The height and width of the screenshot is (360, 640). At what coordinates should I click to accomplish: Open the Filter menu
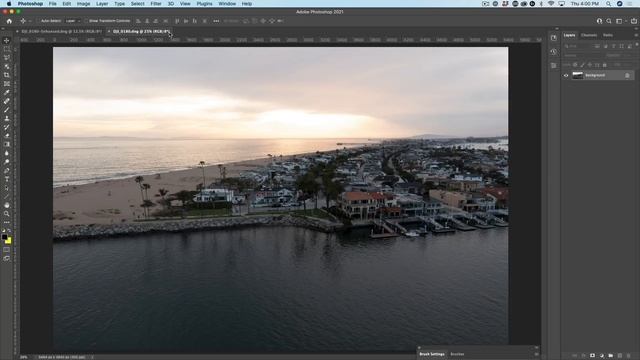click(156, 4)
